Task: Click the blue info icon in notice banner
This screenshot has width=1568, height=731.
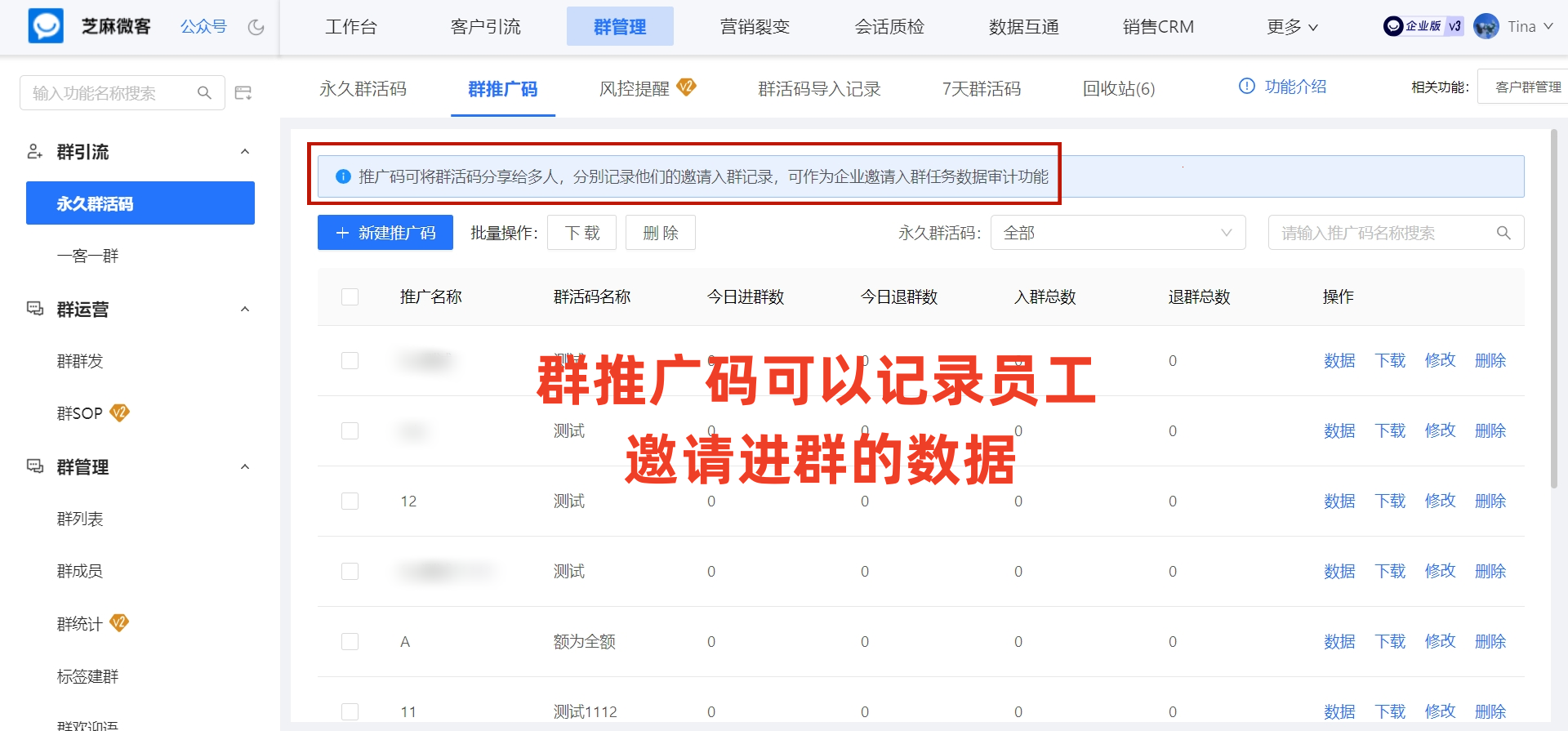Action: click(x=344, y=176)
